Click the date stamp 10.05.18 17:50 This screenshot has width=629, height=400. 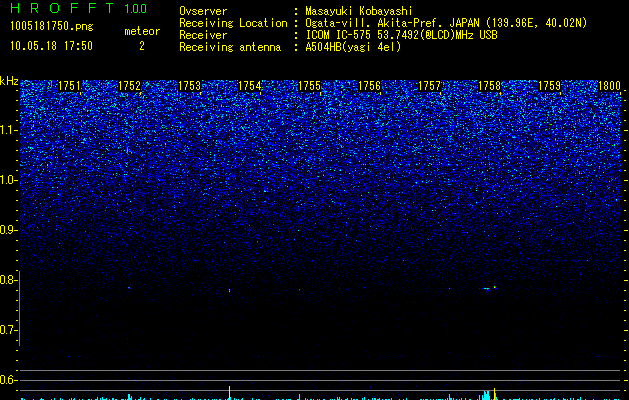[51, 46]
